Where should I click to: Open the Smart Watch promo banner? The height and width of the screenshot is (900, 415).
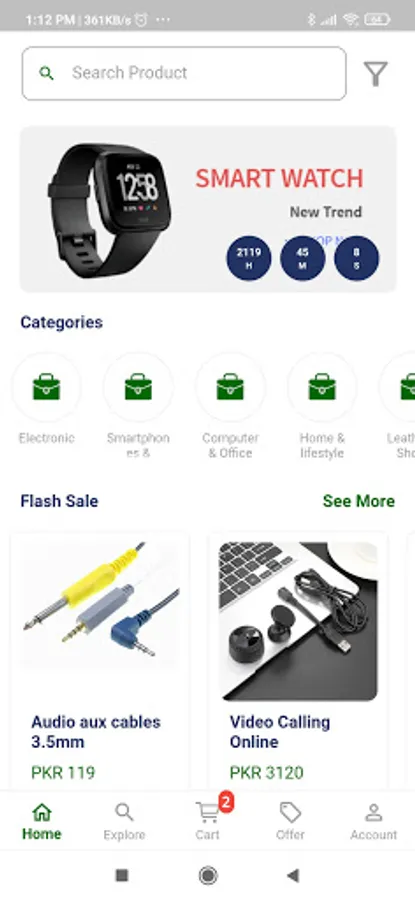point(208,210)
